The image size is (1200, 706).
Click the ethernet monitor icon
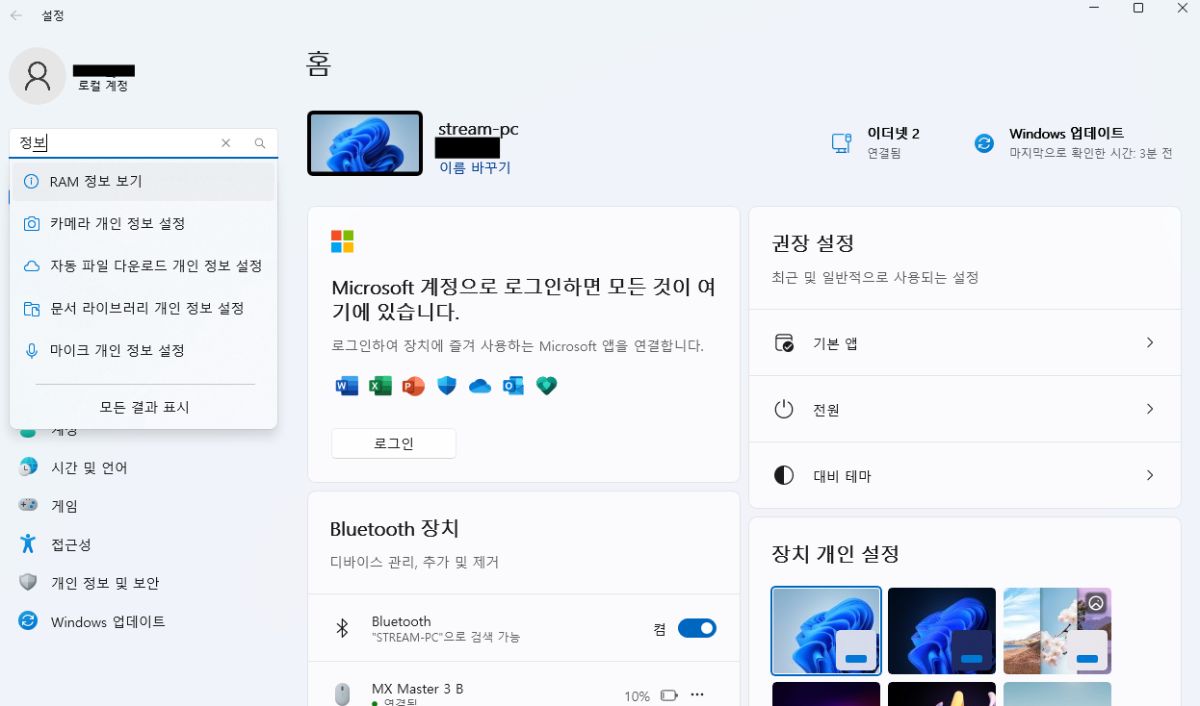pyautogui.click(x=842, y=143)
